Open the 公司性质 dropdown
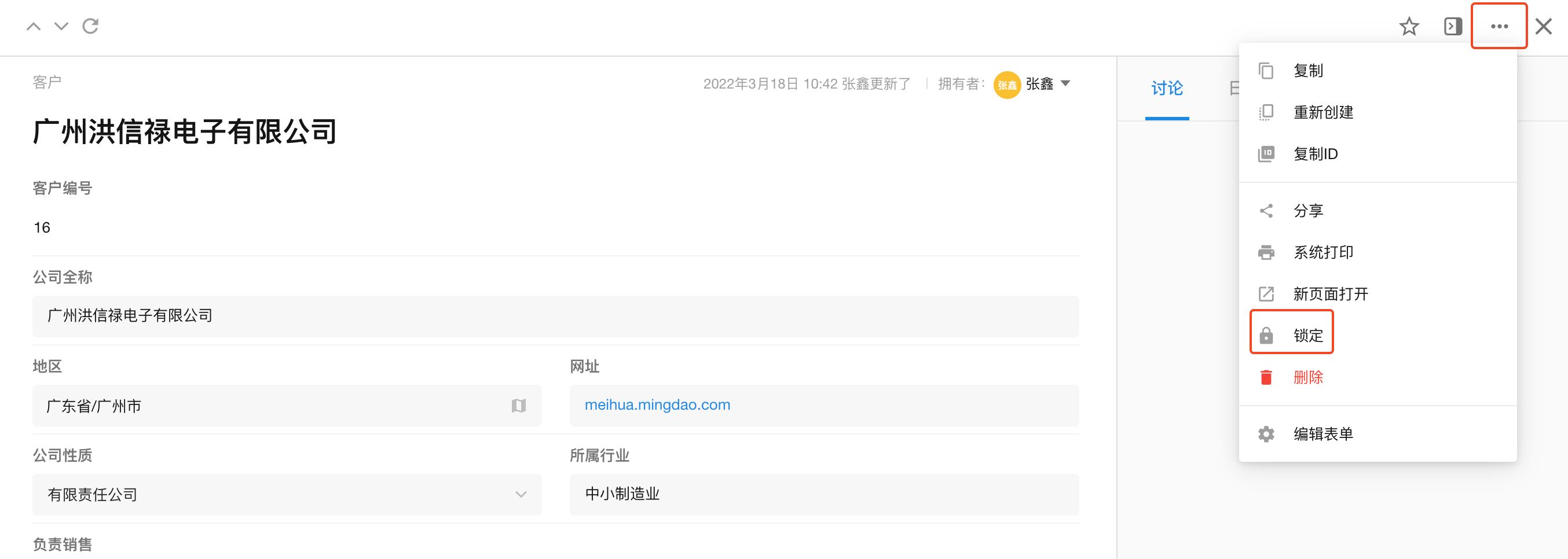The height and width of the screenshot is (559, 1568). (x=287, y=495)
